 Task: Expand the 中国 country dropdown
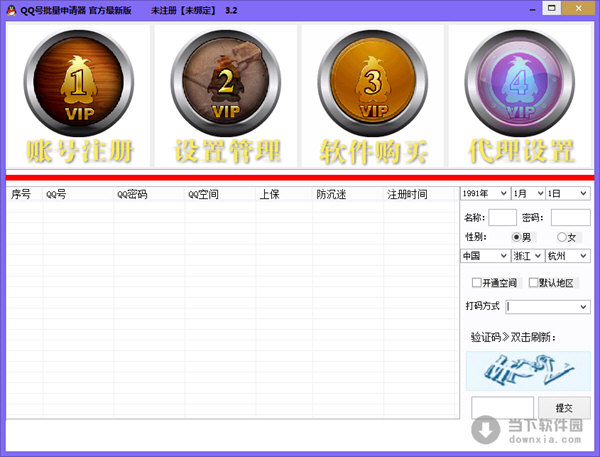(485, 256)
